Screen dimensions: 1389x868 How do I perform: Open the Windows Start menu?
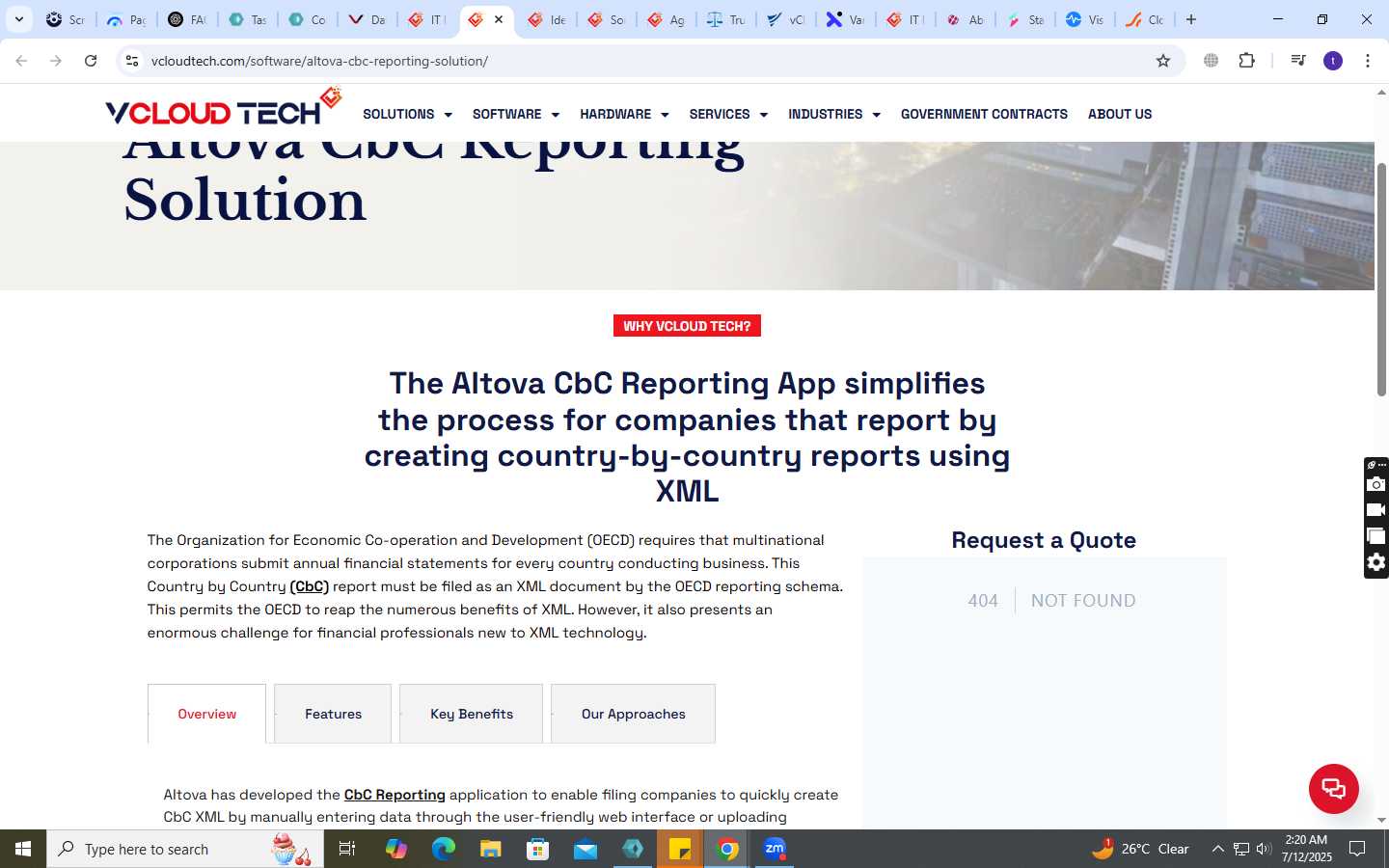23,849
